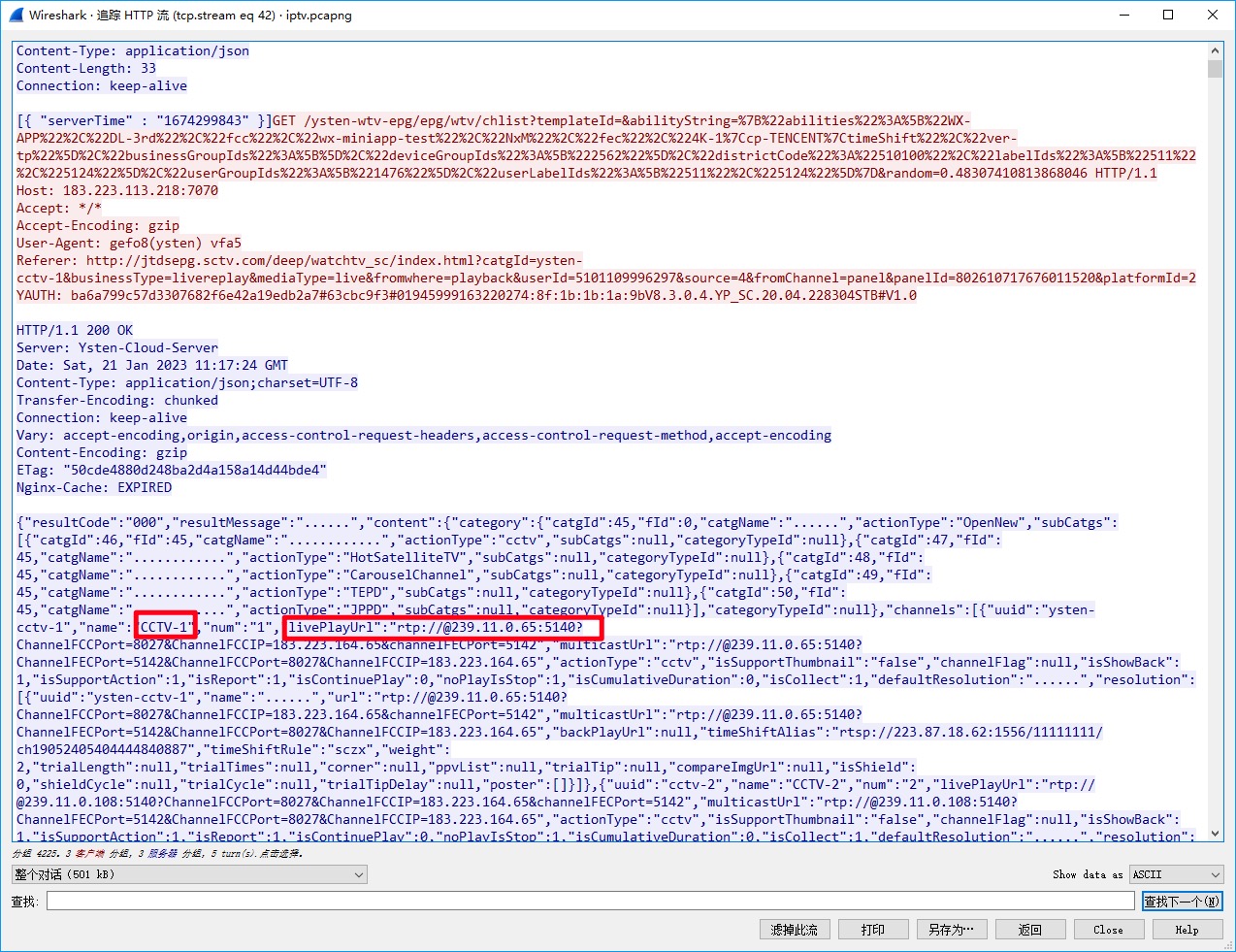
Task: Click the 分组 4225 status hint text
Action: (x=158, y=854)
